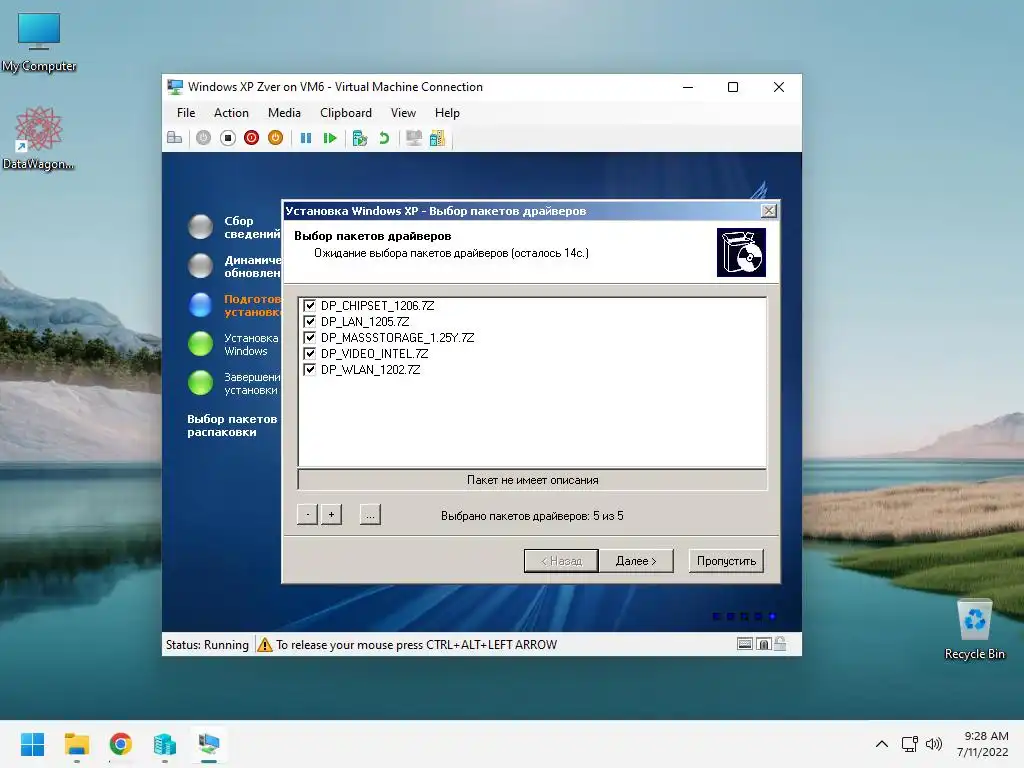Click the plus select-all button
Viewport: 1024px width, 768px height.
click(x=331, y=515)
